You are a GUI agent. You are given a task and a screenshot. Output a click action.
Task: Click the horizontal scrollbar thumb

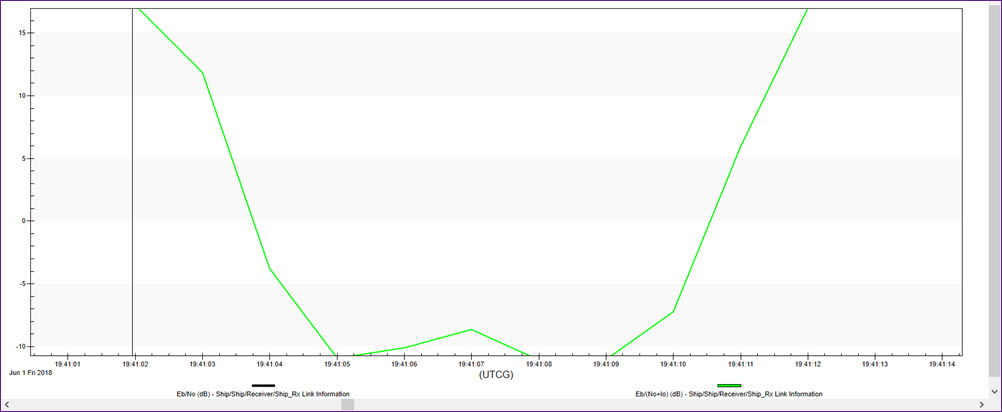347,404
